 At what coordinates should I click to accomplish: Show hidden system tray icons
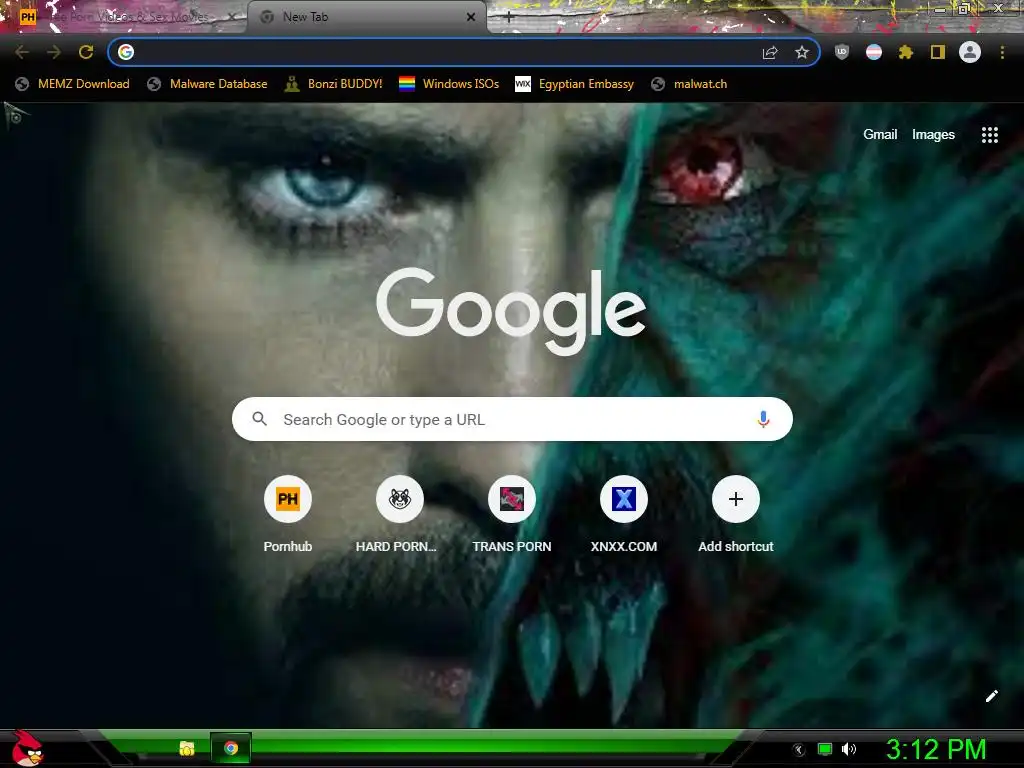point(799,750)
